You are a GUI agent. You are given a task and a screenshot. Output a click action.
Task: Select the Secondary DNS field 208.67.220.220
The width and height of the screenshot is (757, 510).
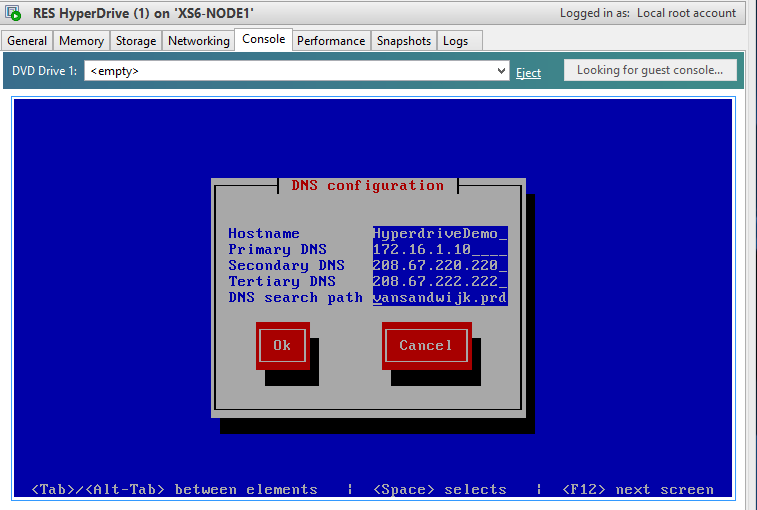tap(440, 266)
